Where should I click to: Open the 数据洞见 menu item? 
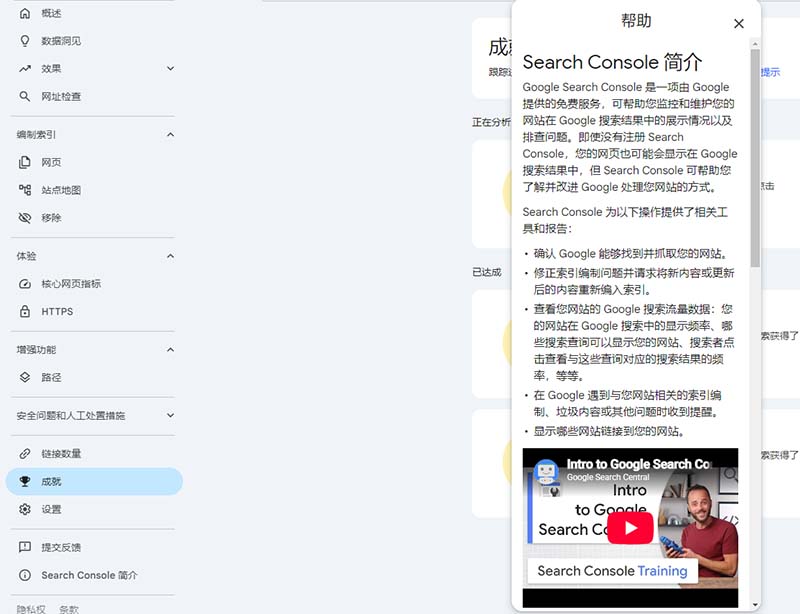click(x=94, y=41)
